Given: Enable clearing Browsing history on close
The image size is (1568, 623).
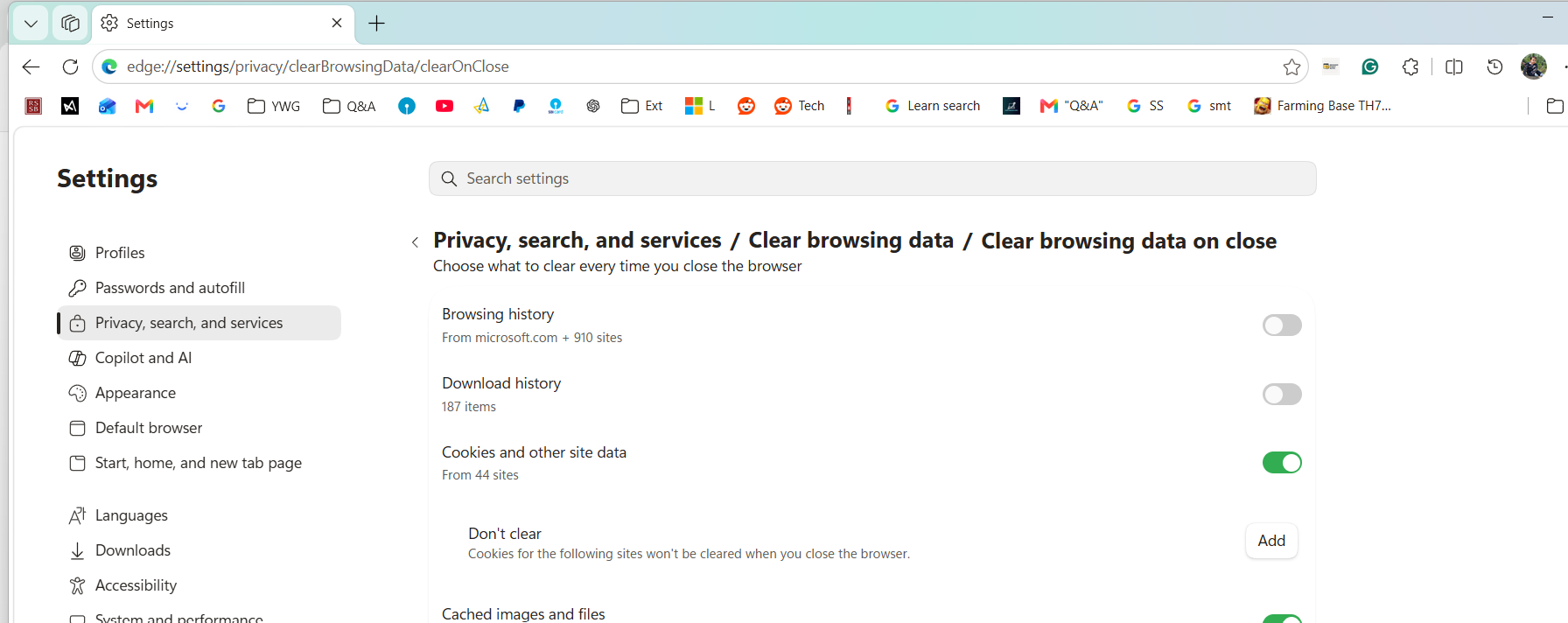Looking at the screenshot, I should (x=1282, y=325).
